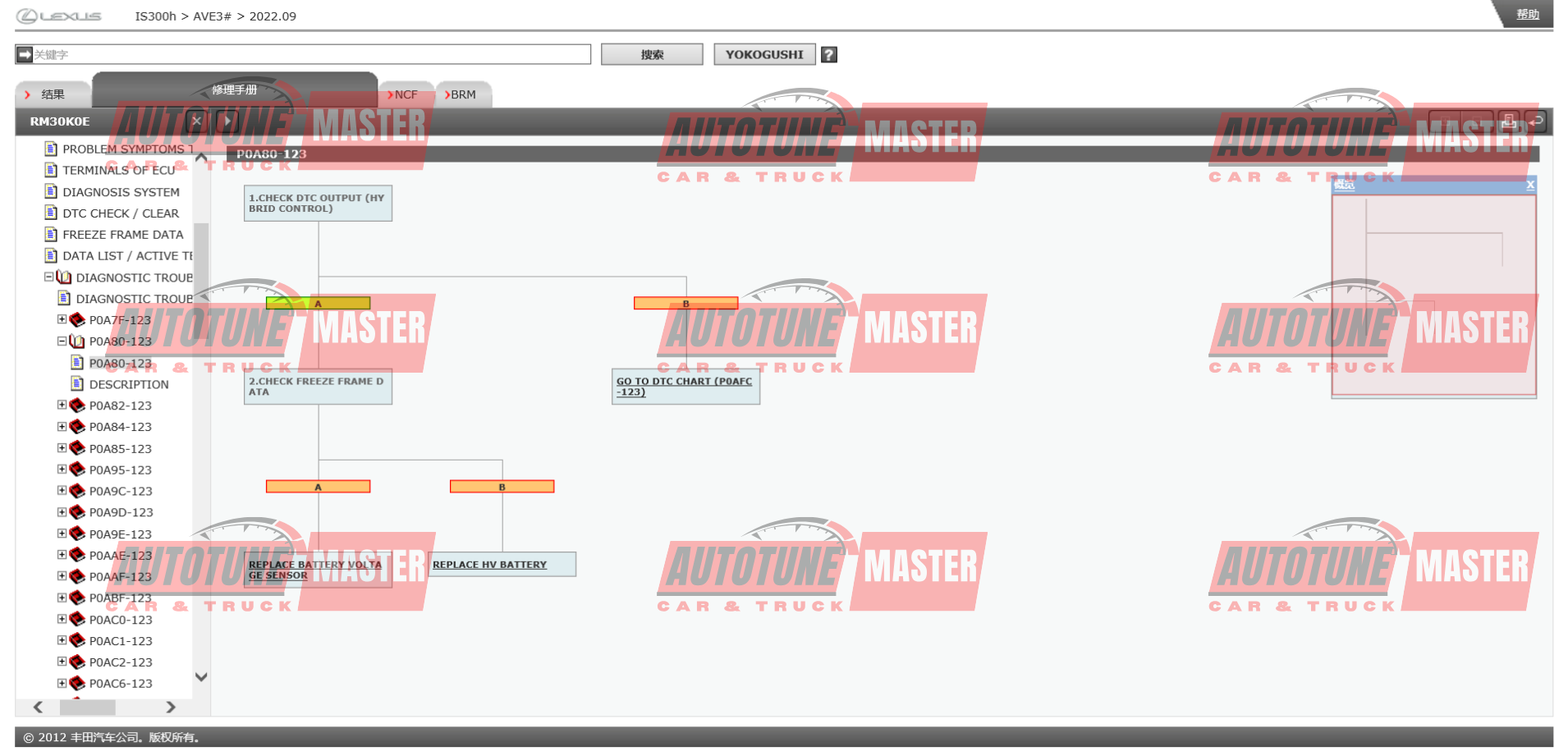
Task: Click the horizontal scrollbar thumb under the tree
Action: click(88, 707)
